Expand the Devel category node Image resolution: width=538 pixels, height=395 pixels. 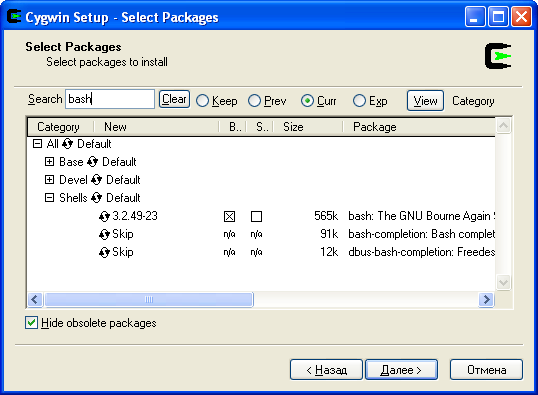[x=49, y=179]
